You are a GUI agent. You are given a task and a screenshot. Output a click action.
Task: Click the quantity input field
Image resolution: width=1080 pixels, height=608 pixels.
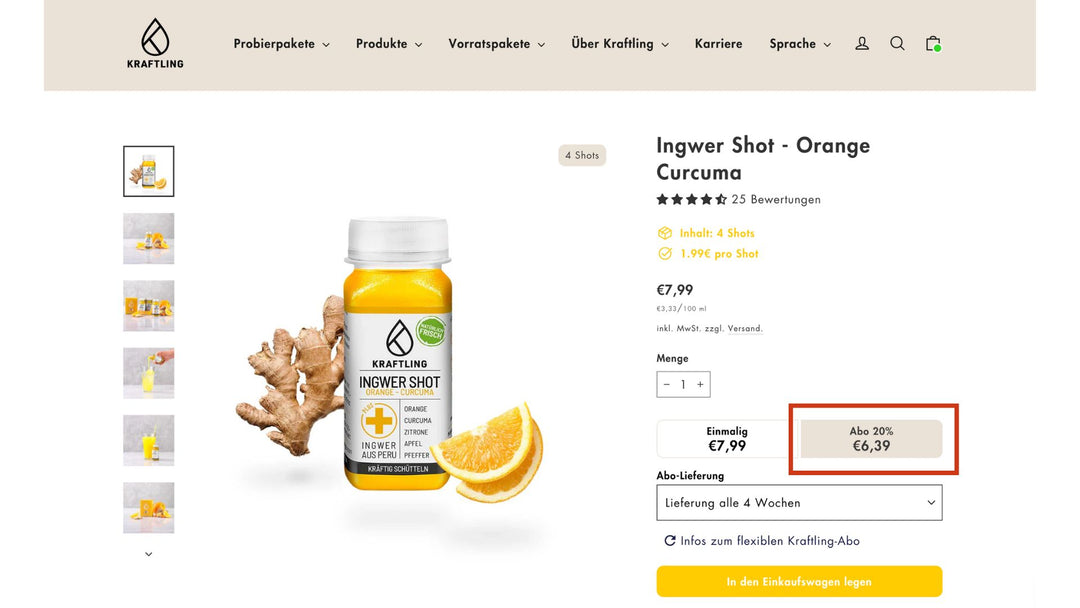tap(683, 384)
